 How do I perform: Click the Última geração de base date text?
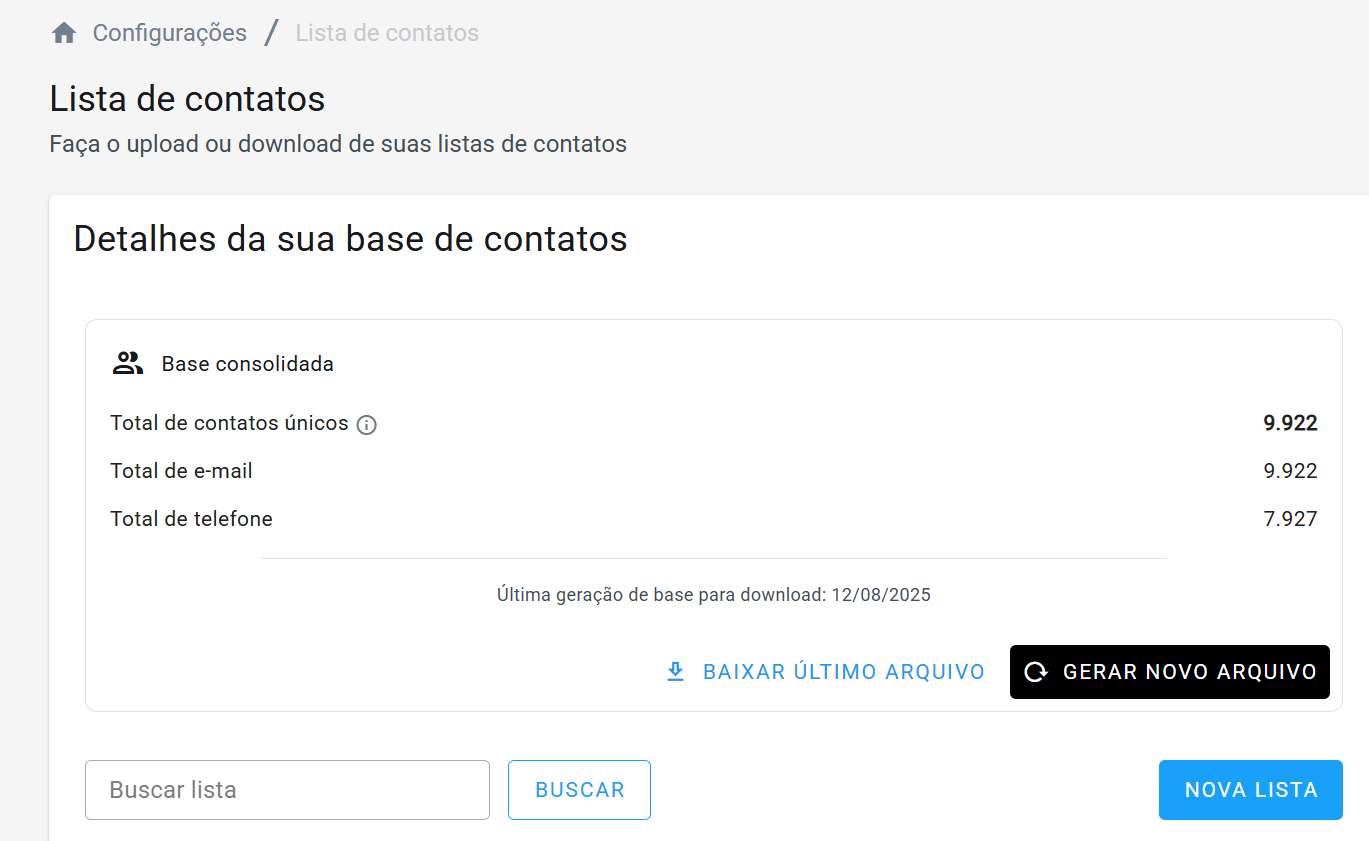[714, 595]
